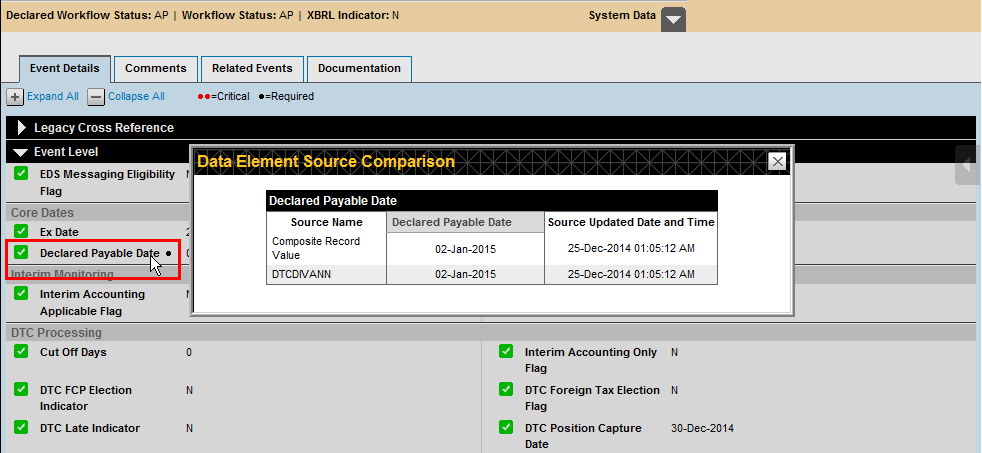Screen dimensions: 982x453
Task: Open the System Data dropdown arrow
Action: (673, 19)
